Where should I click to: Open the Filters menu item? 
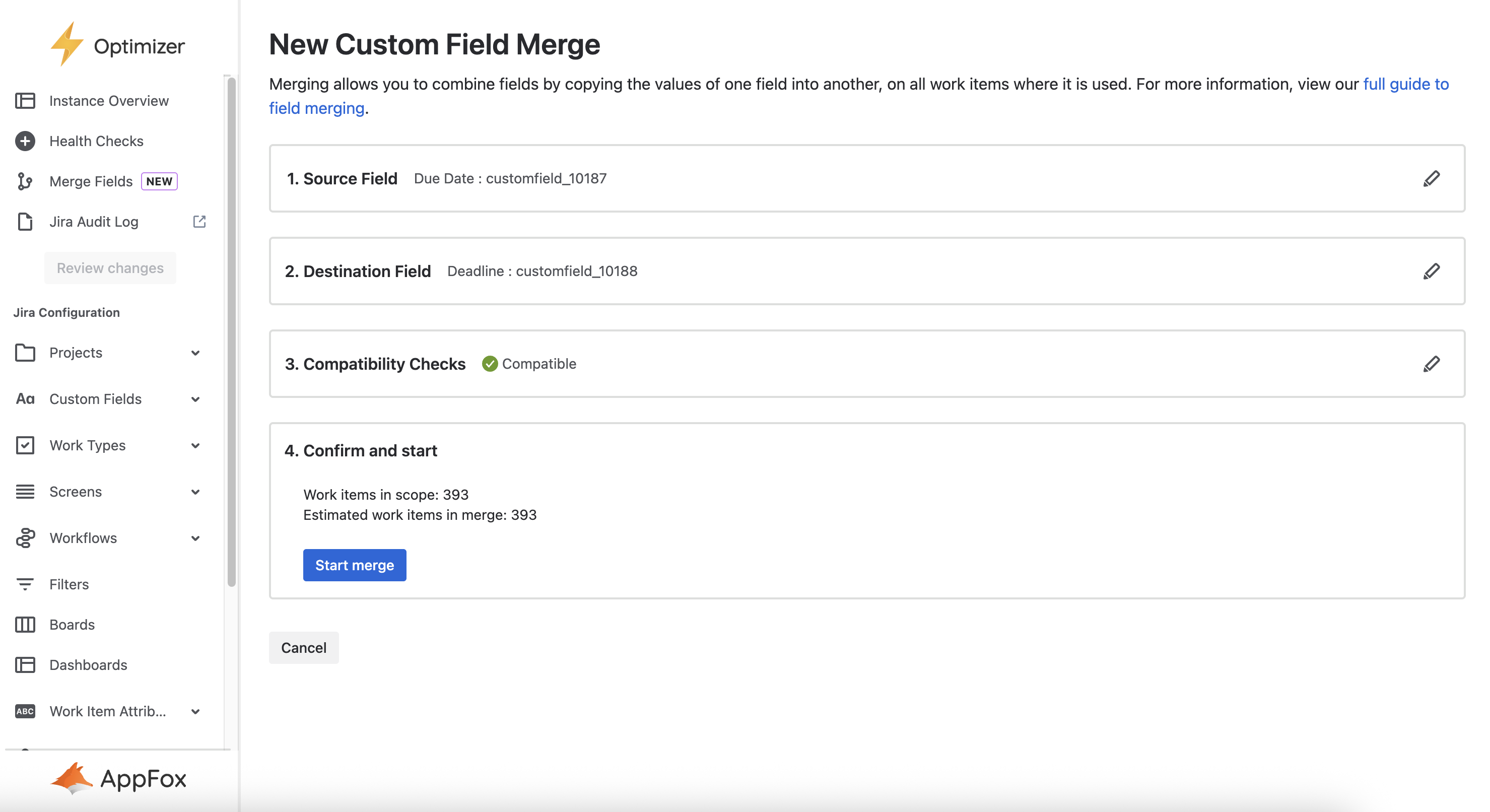69,584
